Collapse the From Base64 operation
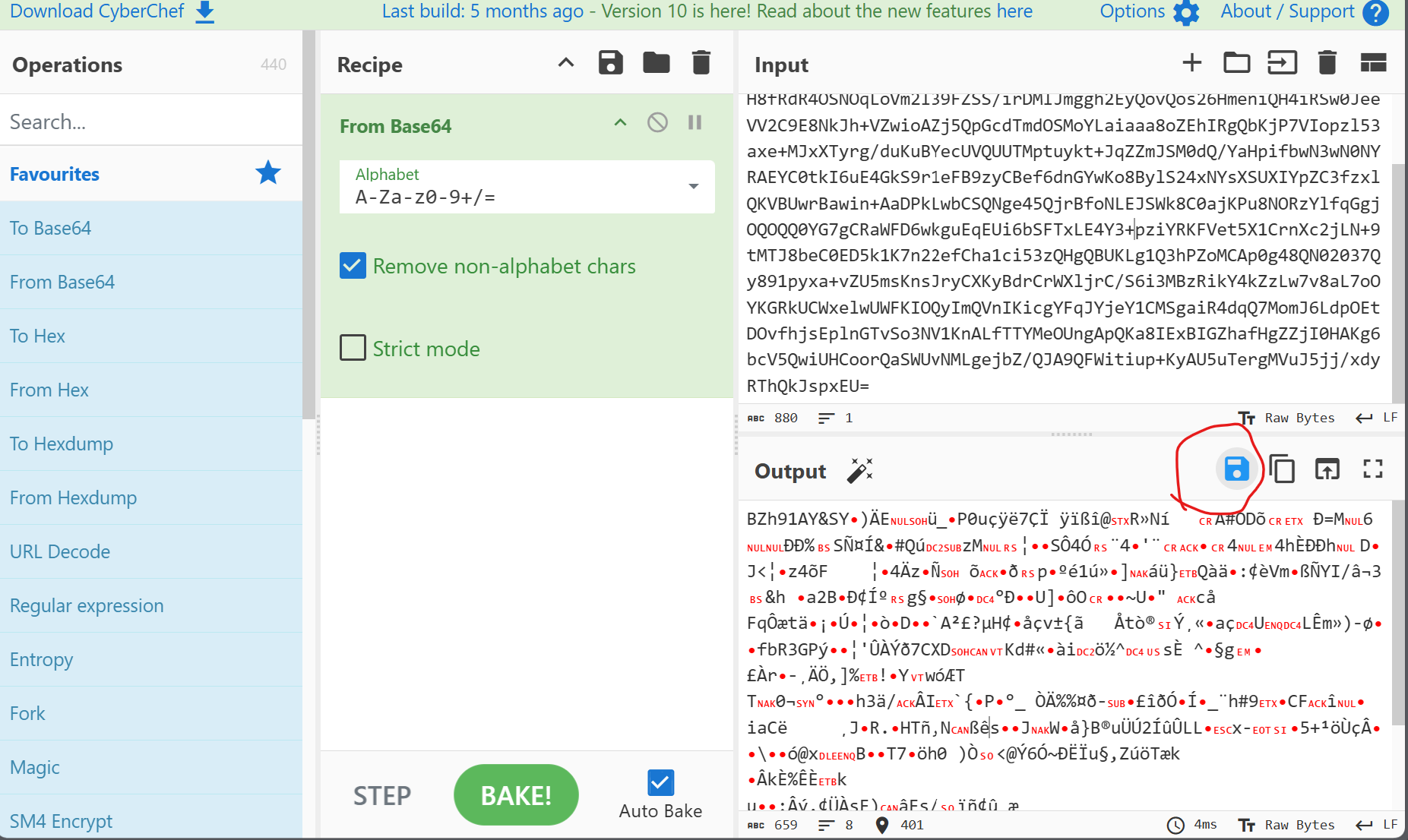 pos(620,123)
